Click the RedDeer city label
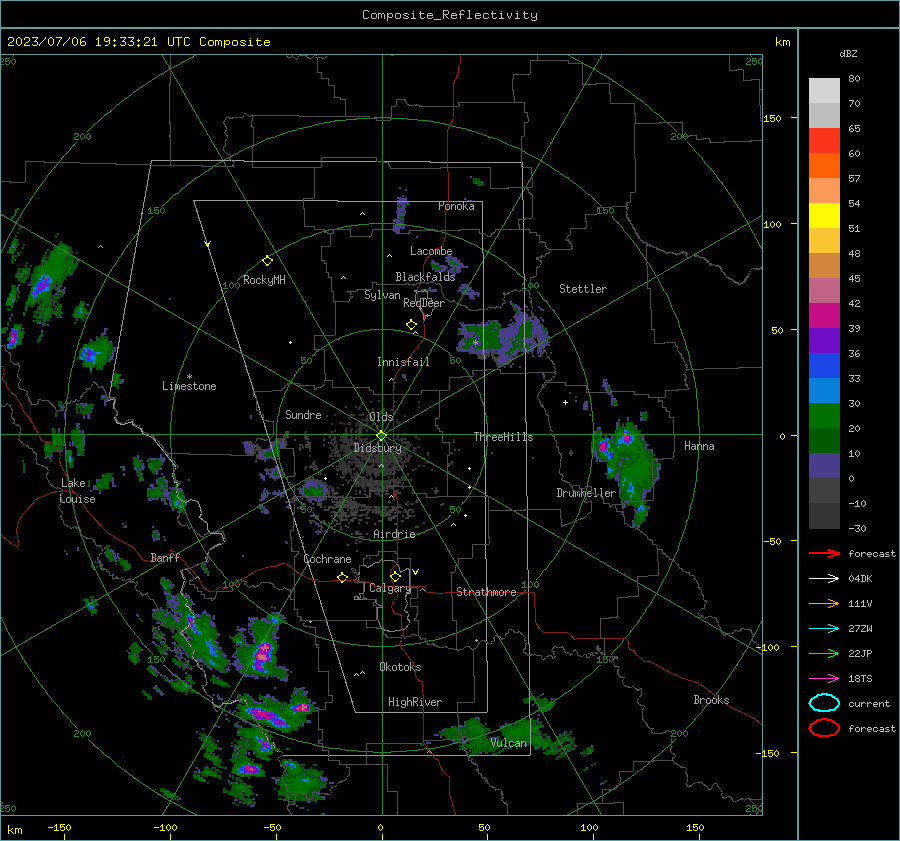 424,303
